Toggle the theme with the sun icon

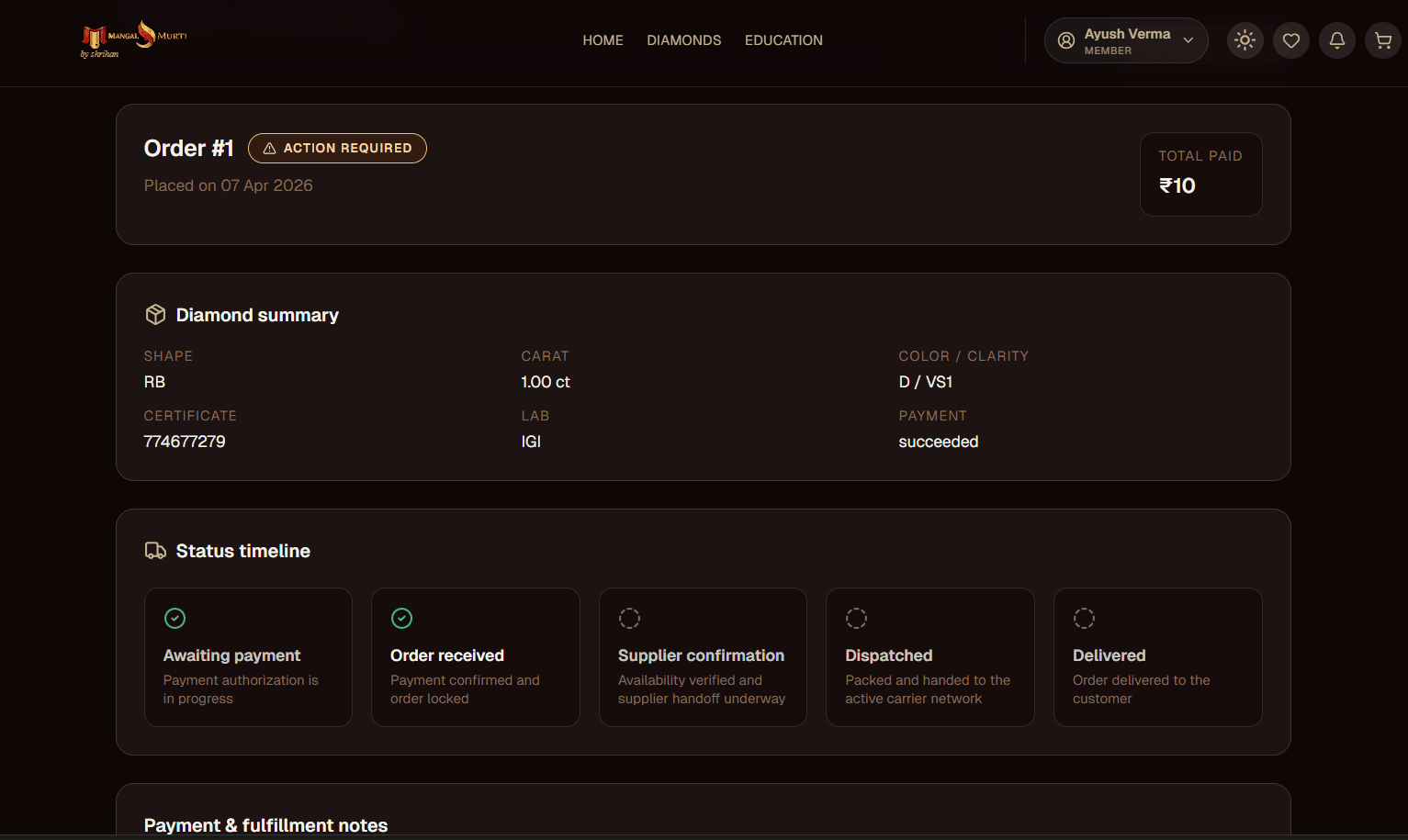point(1245,39)
